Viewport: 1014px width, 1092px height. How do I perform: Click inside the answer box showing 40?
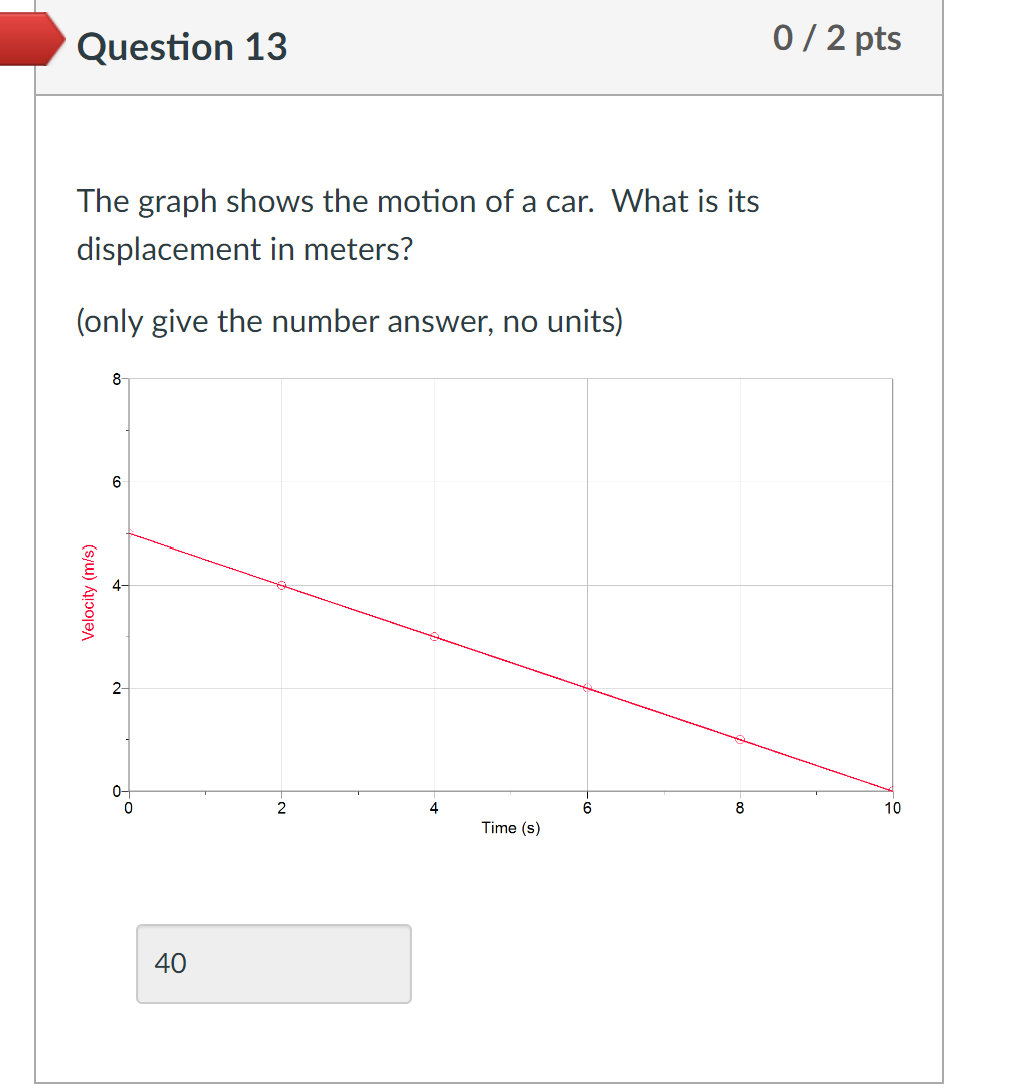pyautogui.click(x=273, y=963)
